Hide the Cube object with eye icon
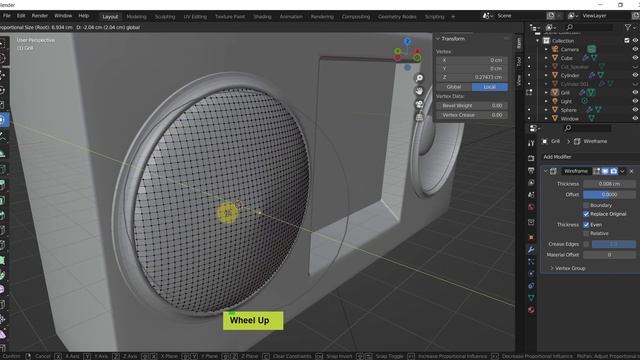This screenshot has height=360, width=640. coord(635,58)
